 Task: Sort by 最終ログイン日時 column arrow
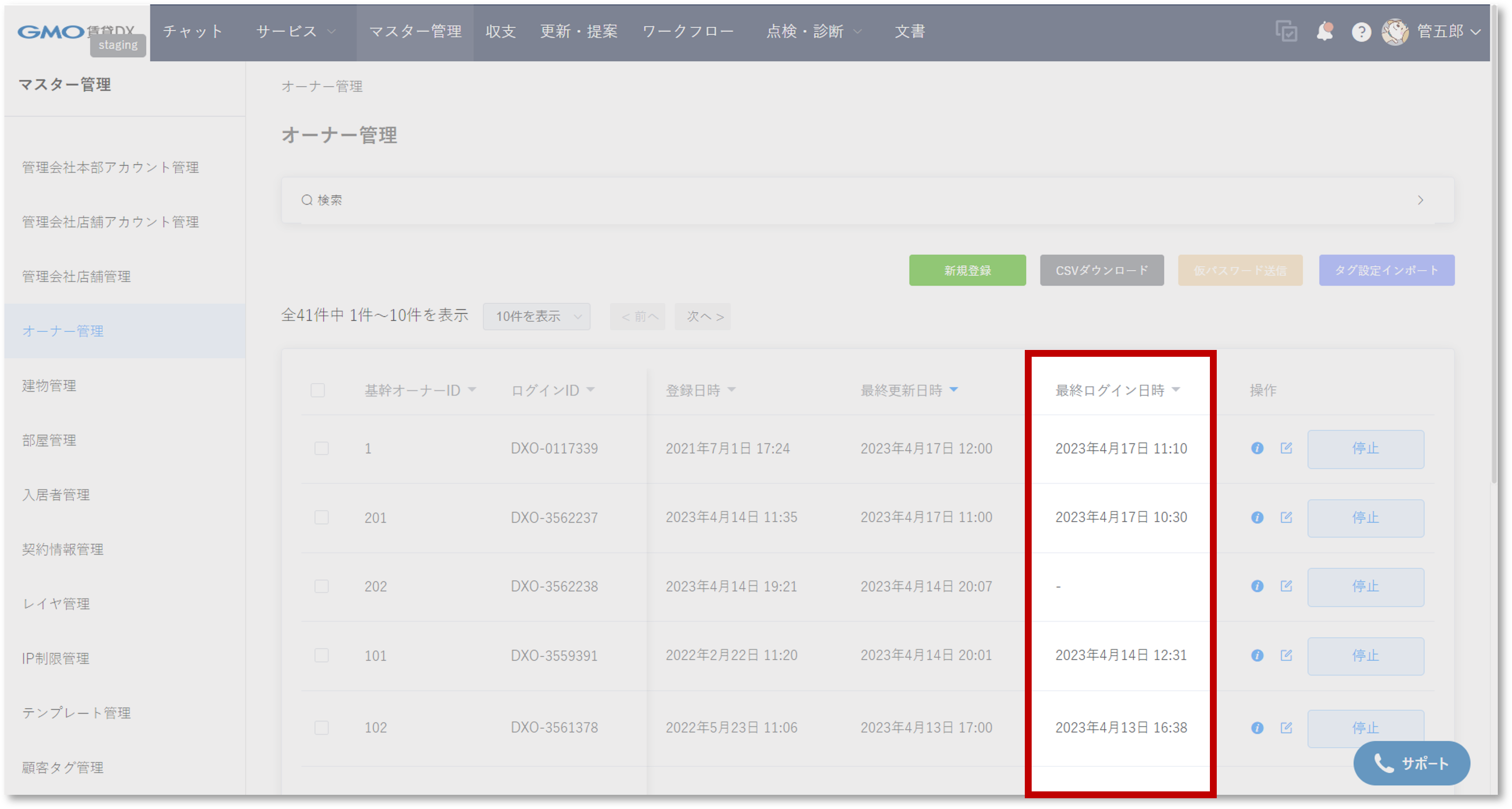[1176, 390]
